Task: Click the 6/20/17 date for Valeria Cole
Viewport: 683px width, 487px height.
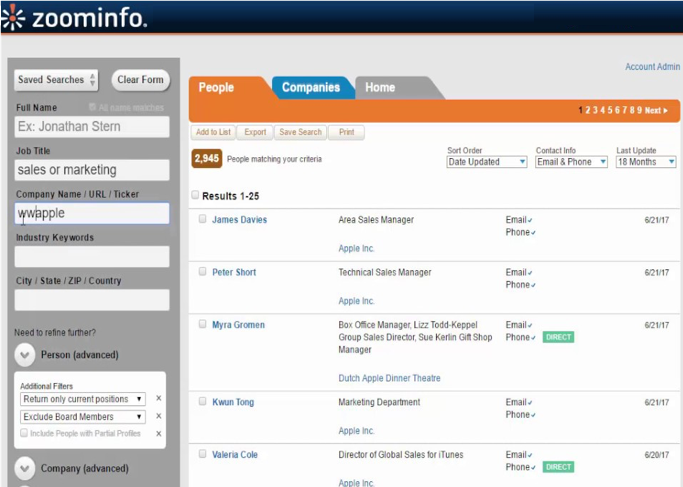Action: tap(656, 455)
